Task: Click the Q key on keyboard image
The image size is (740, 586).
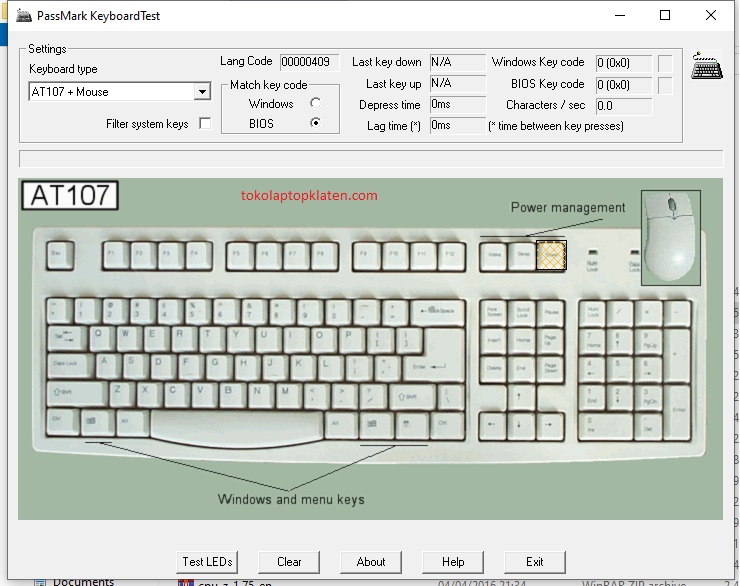Action: (x=100, y=338)
